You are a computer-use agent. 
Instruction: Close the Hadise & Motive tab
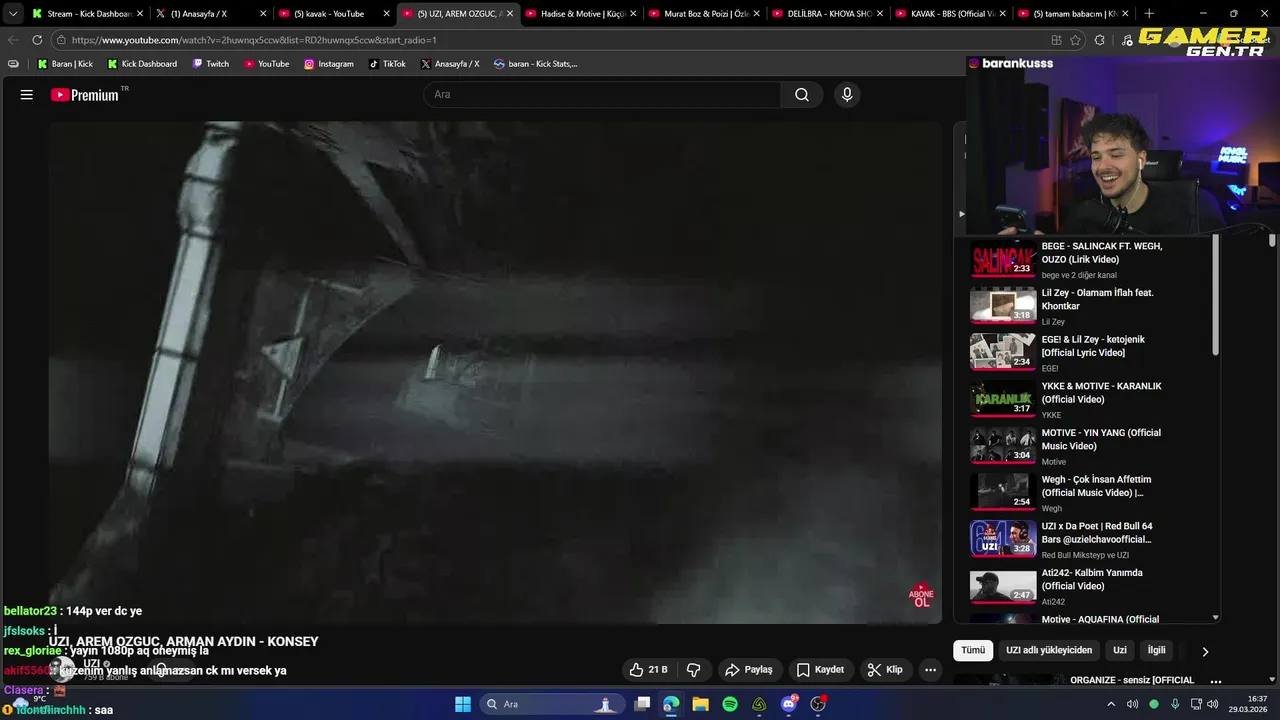633,14
